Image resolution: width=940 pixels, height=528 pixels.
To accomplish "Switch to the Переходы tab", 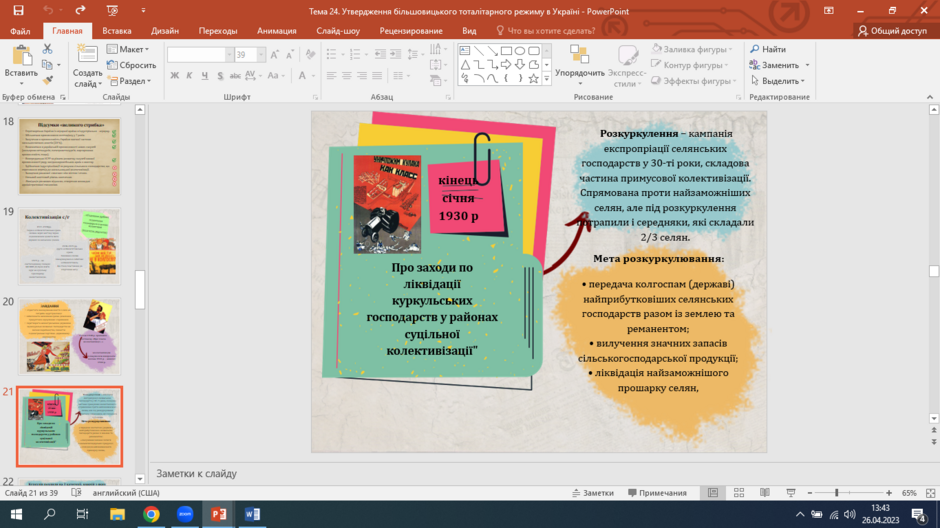I will click(218, 31).
